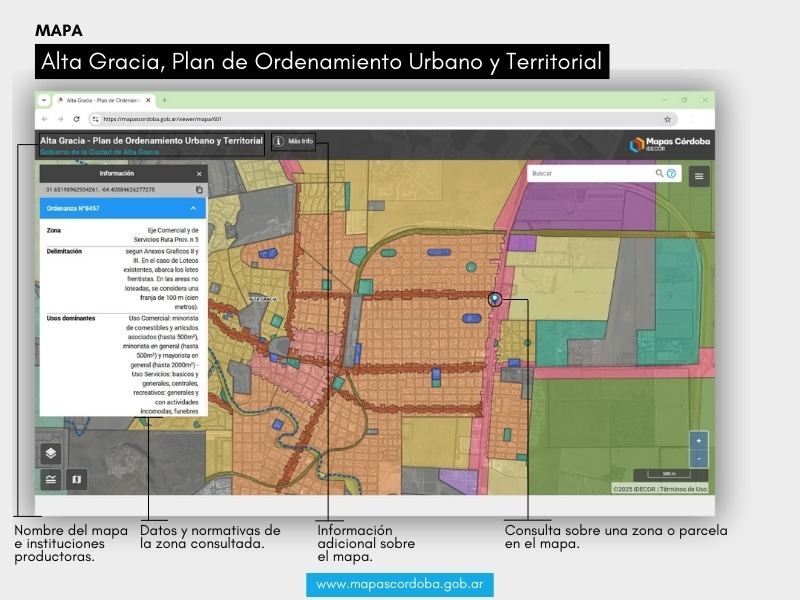
Task: Click the Buscar search field
Action: (x=590, y=174)
